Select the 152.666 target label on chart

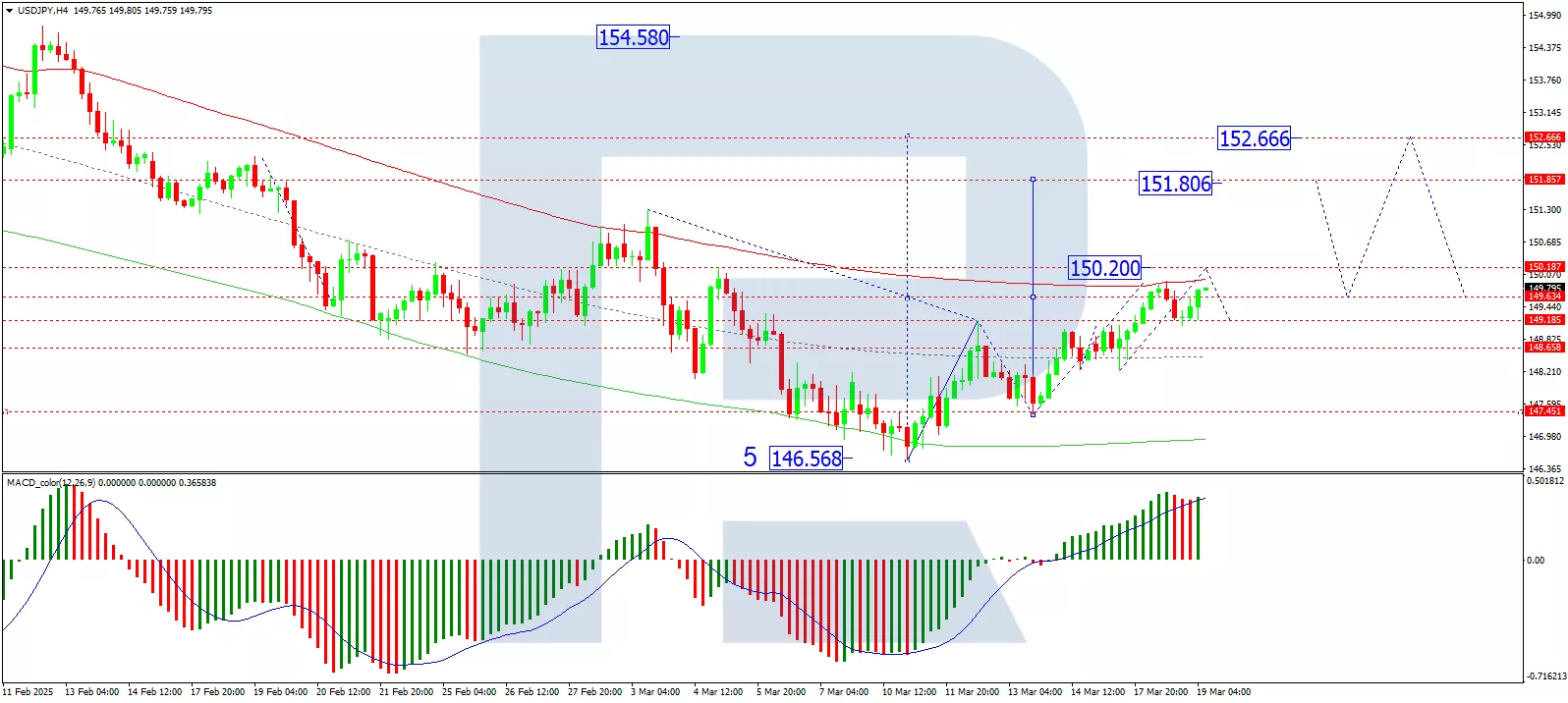tap(1254, 138)
